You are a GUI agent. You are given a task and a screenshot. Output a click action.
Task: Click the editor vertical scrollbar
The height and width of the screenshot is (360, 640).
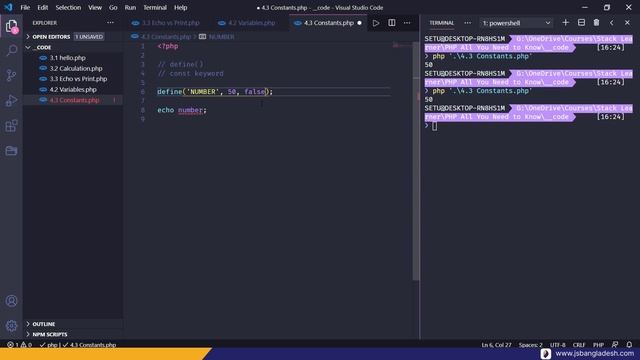(x=416, y=161)
